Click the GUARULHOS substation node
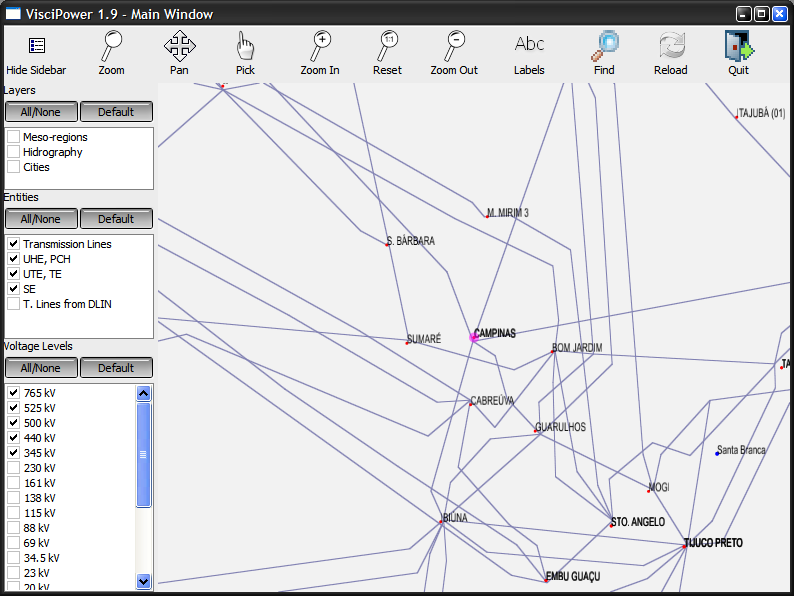Screen dimensions: 794x596 pos(536,431)
